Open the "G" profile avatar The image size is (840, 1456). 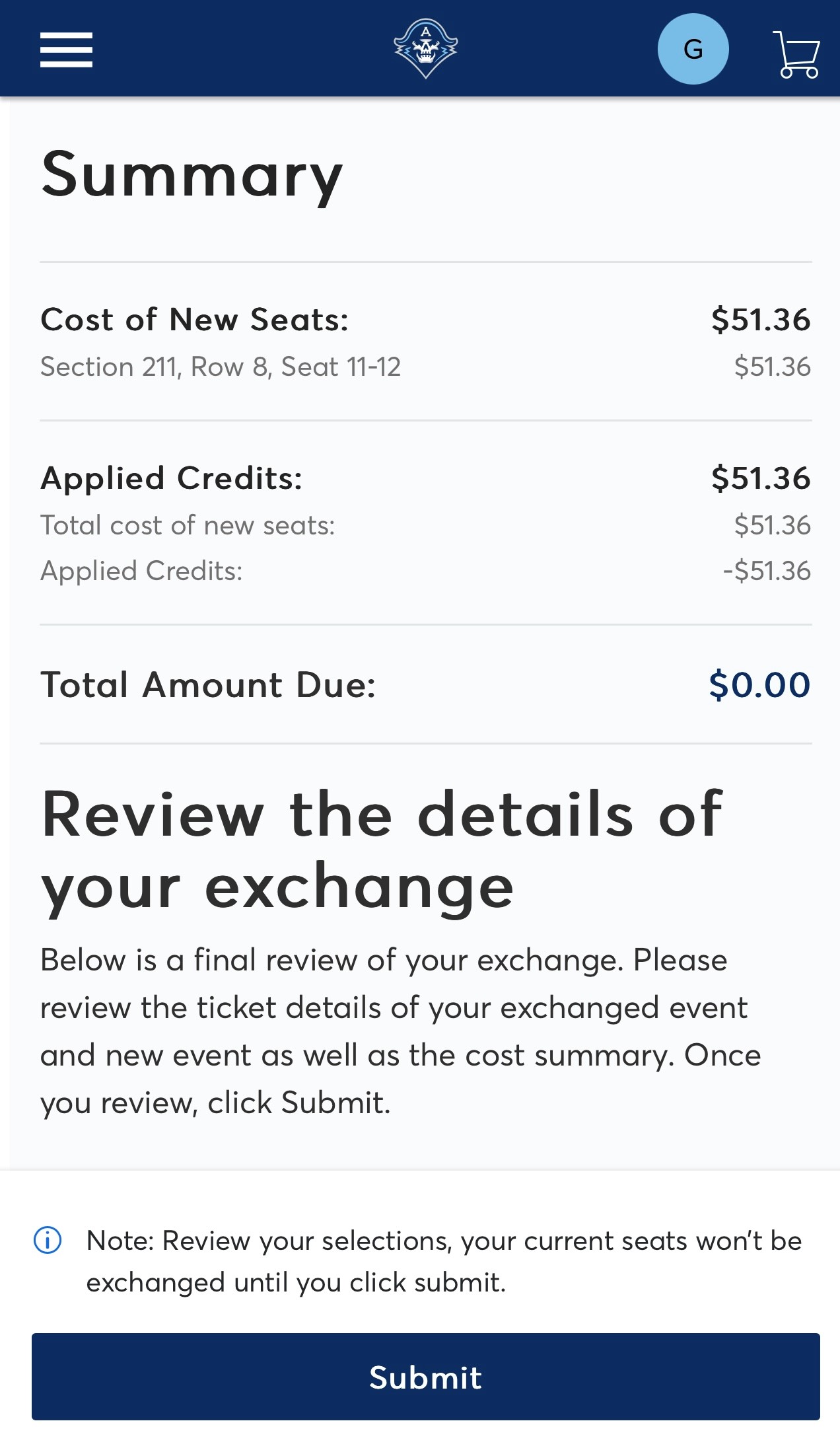coord(693,49)
